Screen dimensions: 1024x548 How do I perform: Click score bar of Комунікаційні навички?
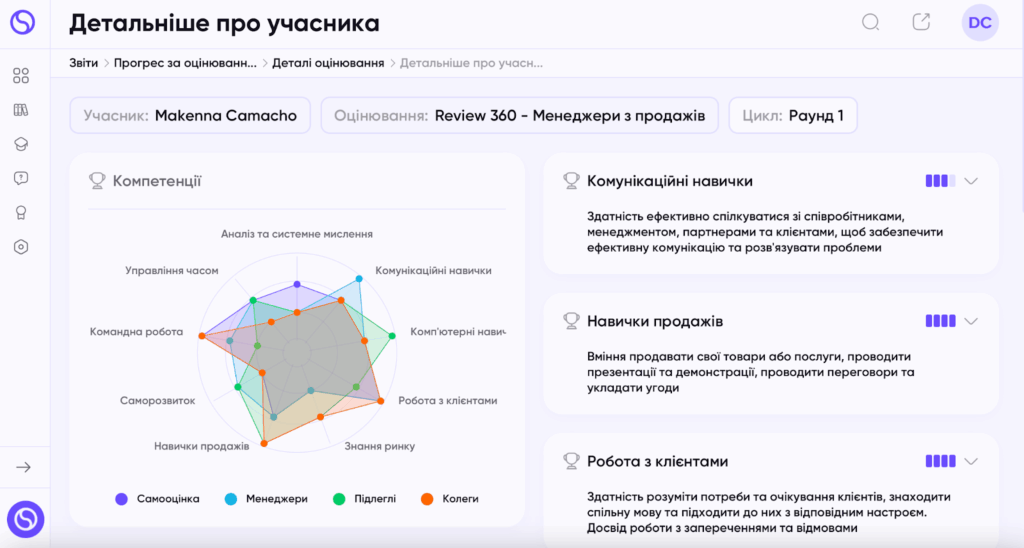point(940,181)
